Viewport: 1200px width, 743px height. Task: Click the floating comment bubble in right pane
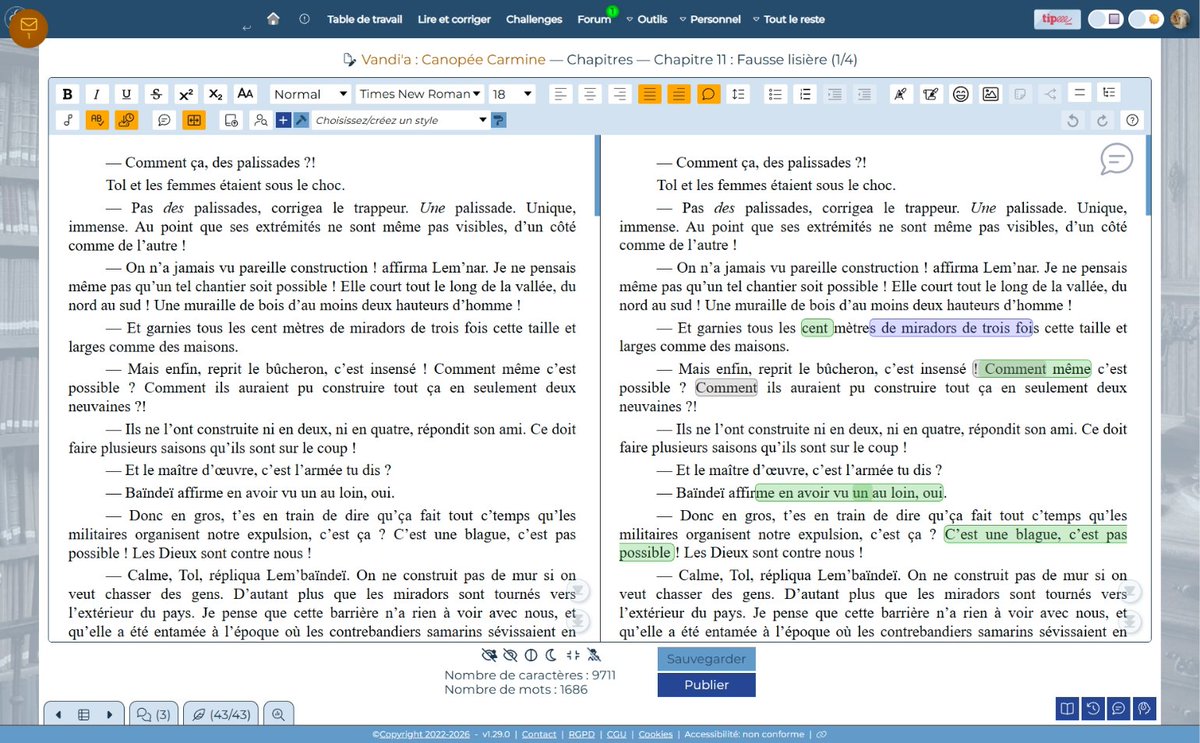[x=1116, y=159]
